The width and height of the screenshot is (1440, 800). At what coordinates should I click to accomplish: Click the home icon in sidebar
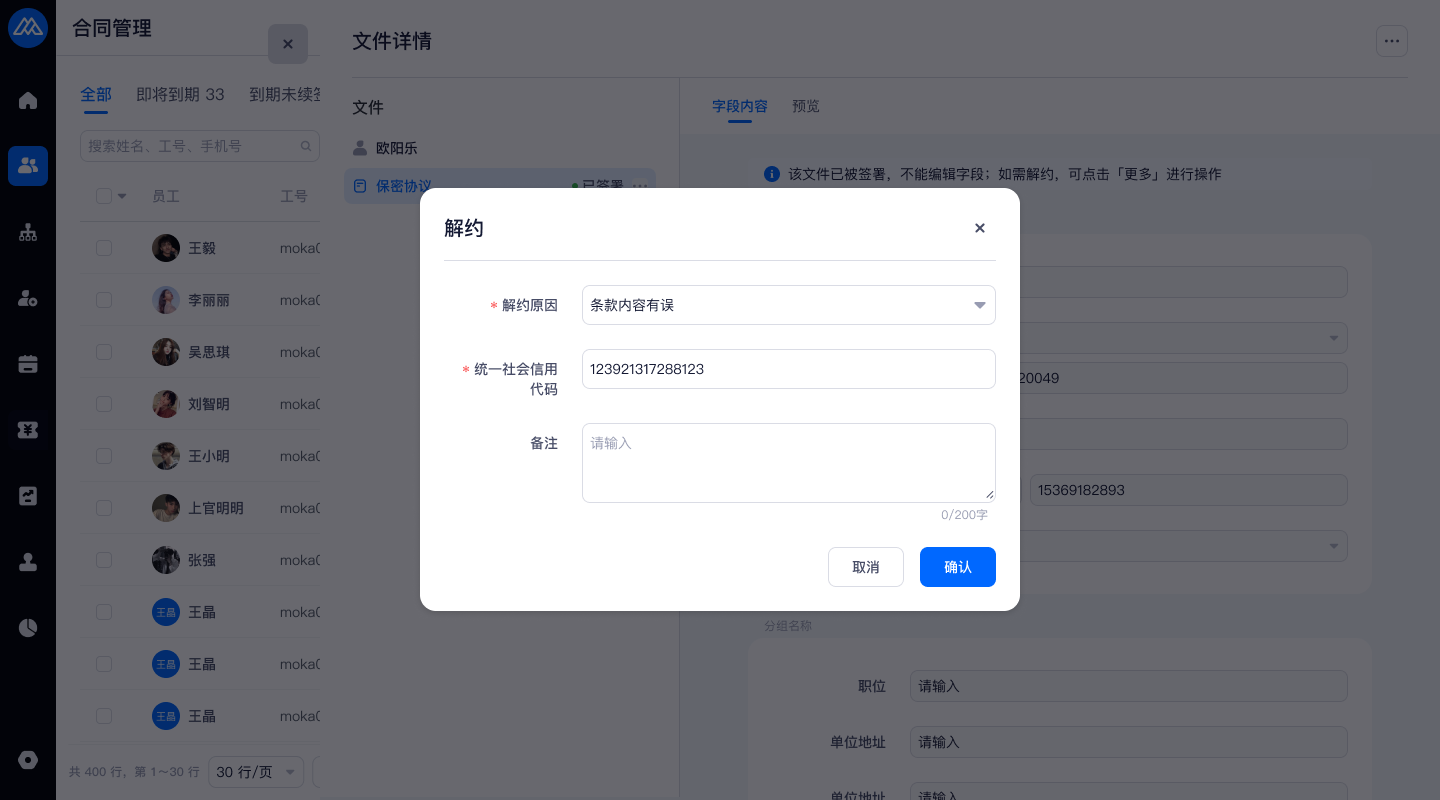click(x=28, y=100)
